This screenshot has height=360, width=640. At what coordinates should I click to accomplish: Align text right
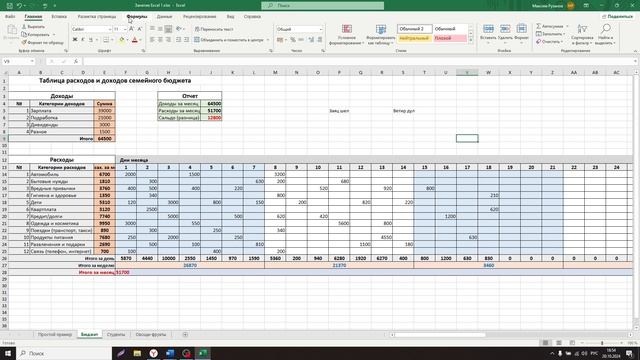click(168, 40)
